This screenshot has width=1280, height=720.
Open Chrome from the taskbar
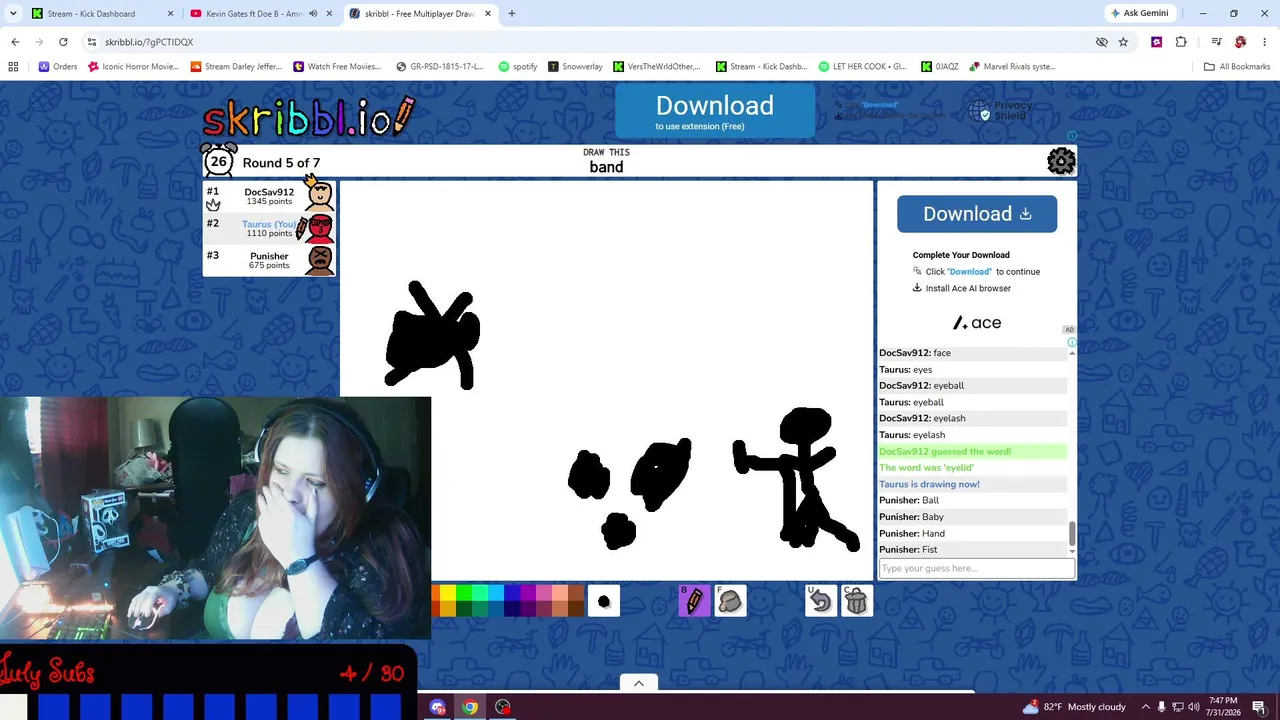pos(470,707)
